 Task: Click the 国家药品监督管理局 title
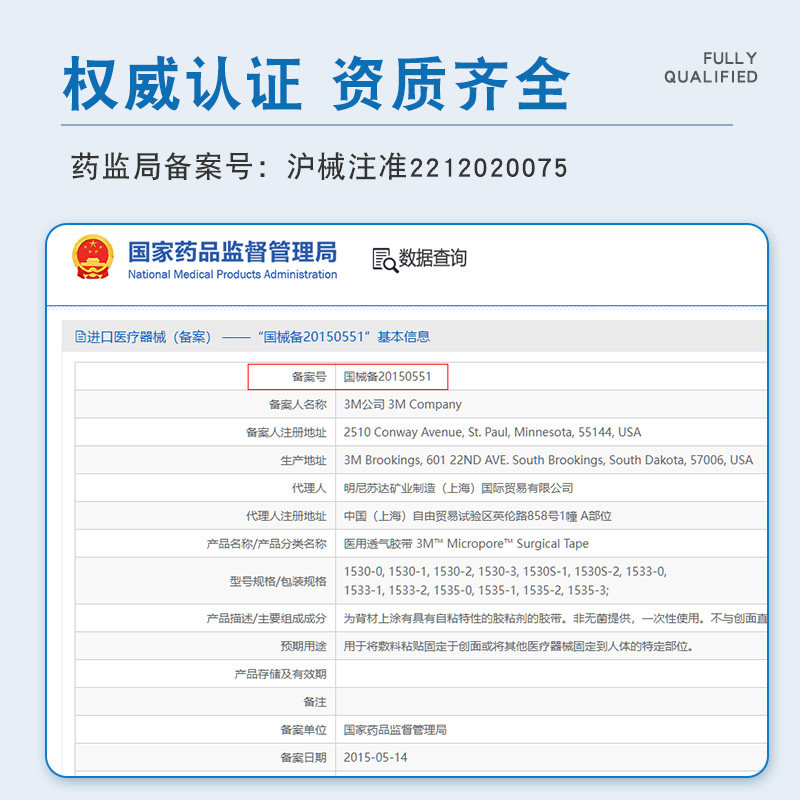tap(233, 252)
